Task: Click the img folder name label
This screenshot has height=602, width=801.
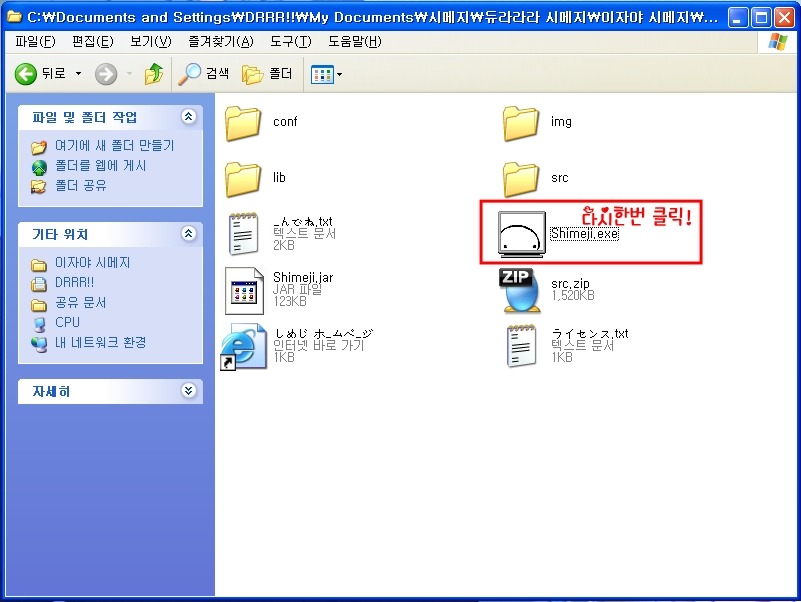Action: 561,122
